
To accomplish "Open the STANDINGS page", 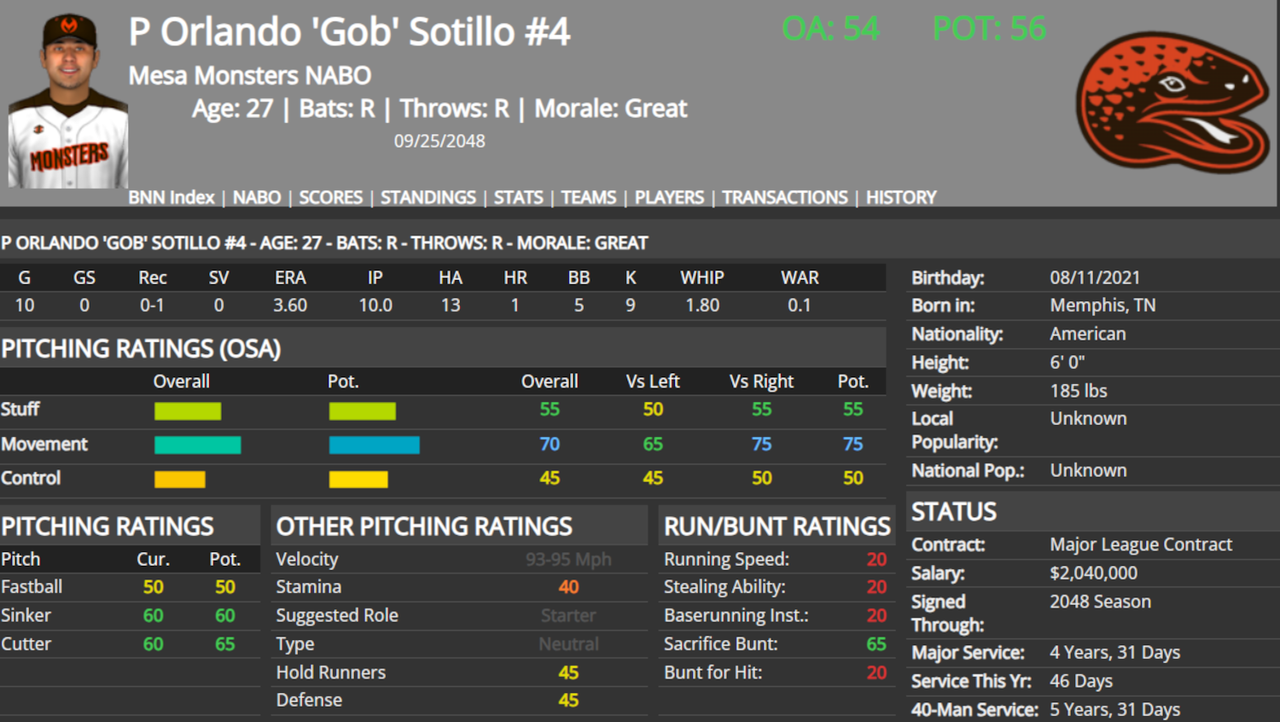I will tap(428, 197).
